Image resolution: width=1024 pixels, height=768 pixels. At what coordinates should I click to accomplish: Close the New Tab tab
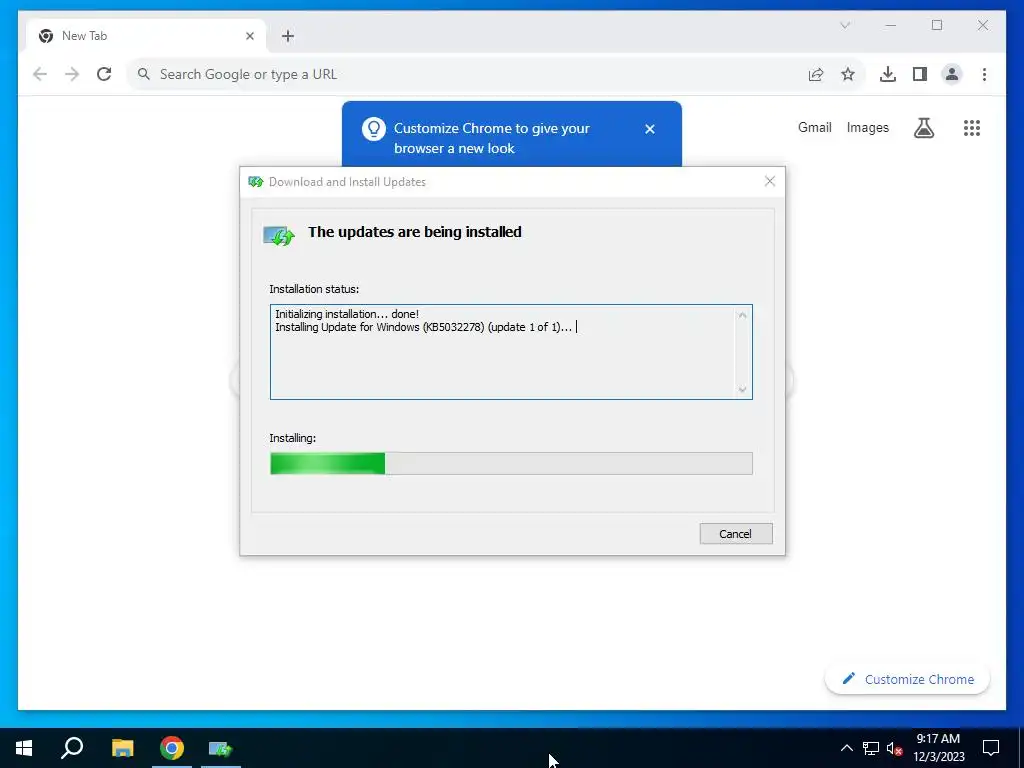coord(249,36)
